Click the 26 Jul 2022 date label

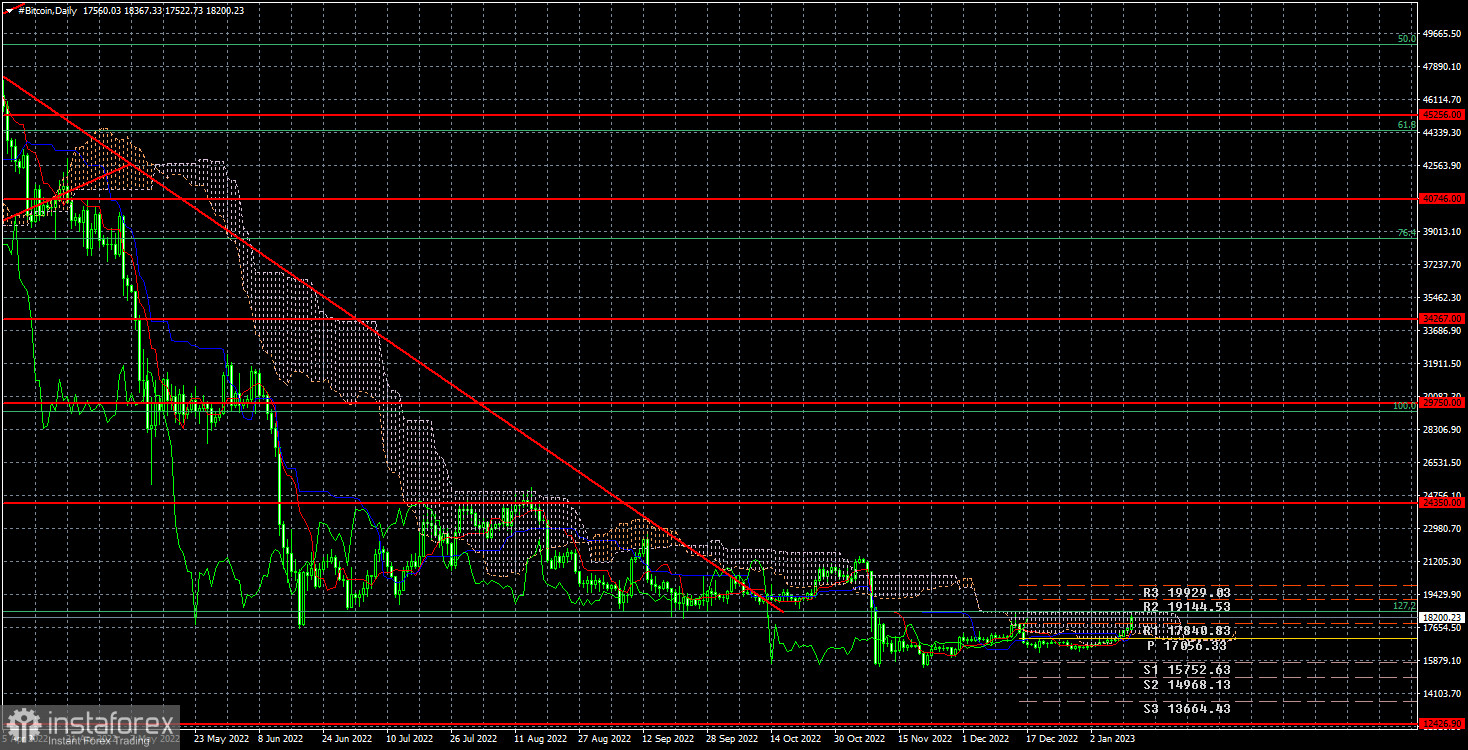(474, 739)
